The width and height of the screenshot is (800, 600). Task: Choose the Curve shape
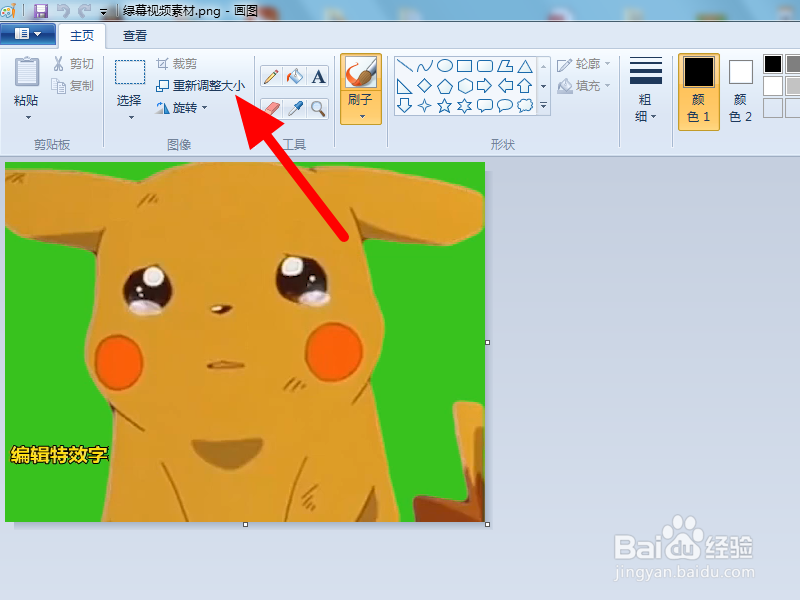[x=424, y=66]
